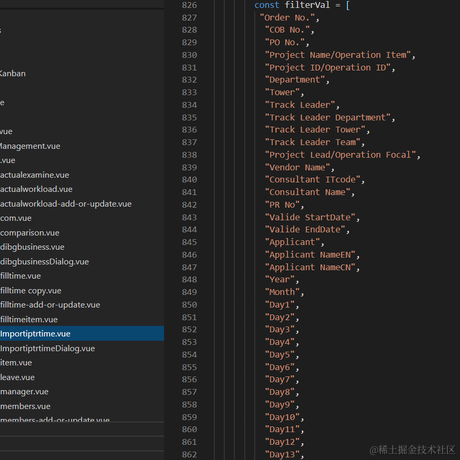Viewport: 460px width, 460px height.
Task: Click line number 862 in the gutter
Action: pyautogui.click(x=189, y=454)
